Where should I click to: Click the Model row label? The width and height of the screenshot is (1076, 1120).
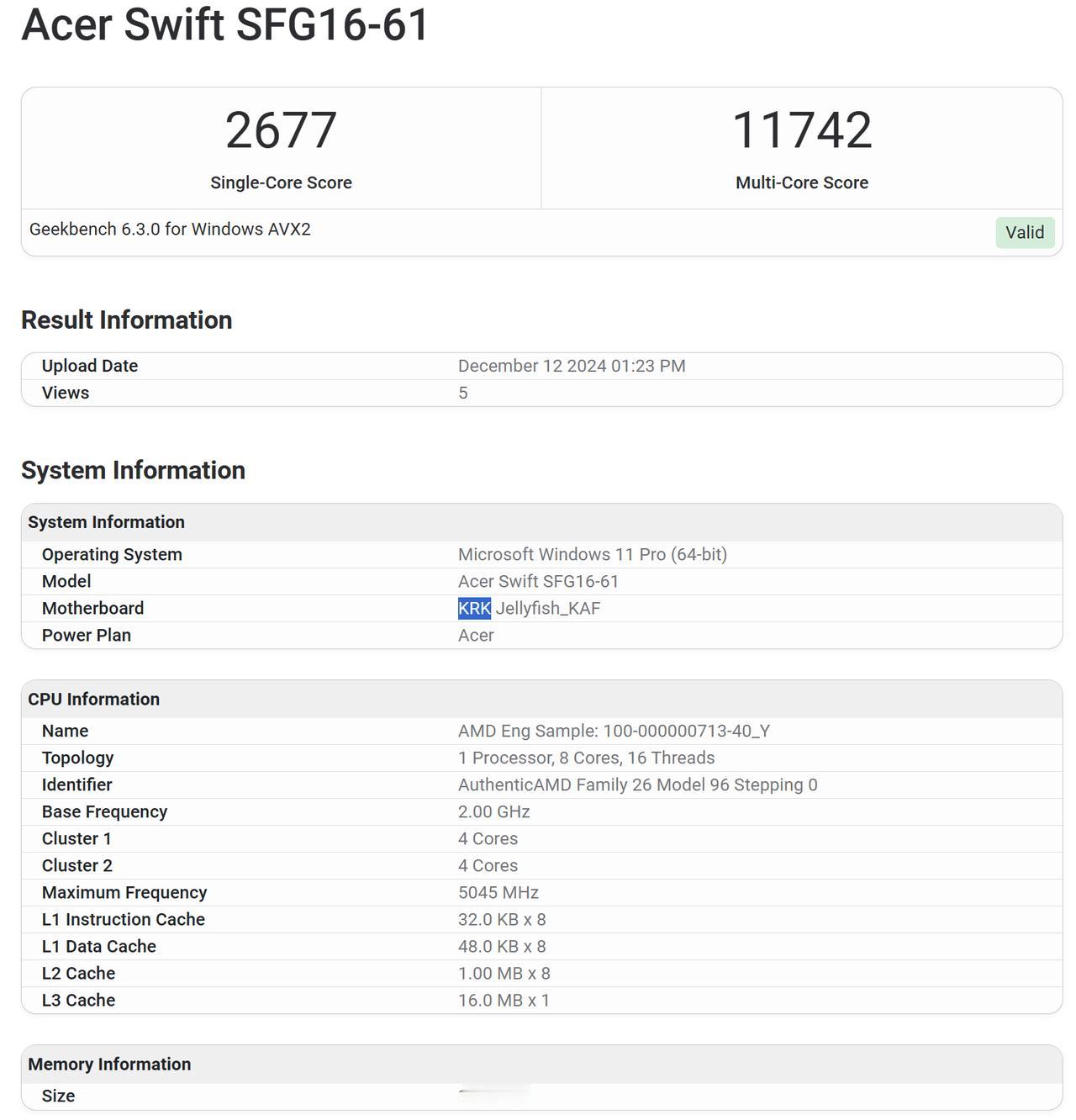[66, 581]
